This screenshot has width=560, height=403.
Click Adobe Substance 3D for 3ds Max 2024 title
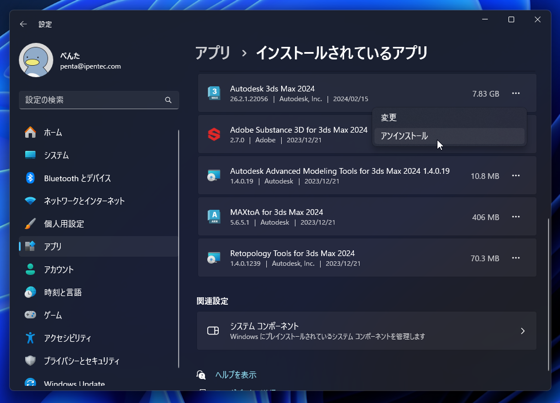tap(299, 130)
